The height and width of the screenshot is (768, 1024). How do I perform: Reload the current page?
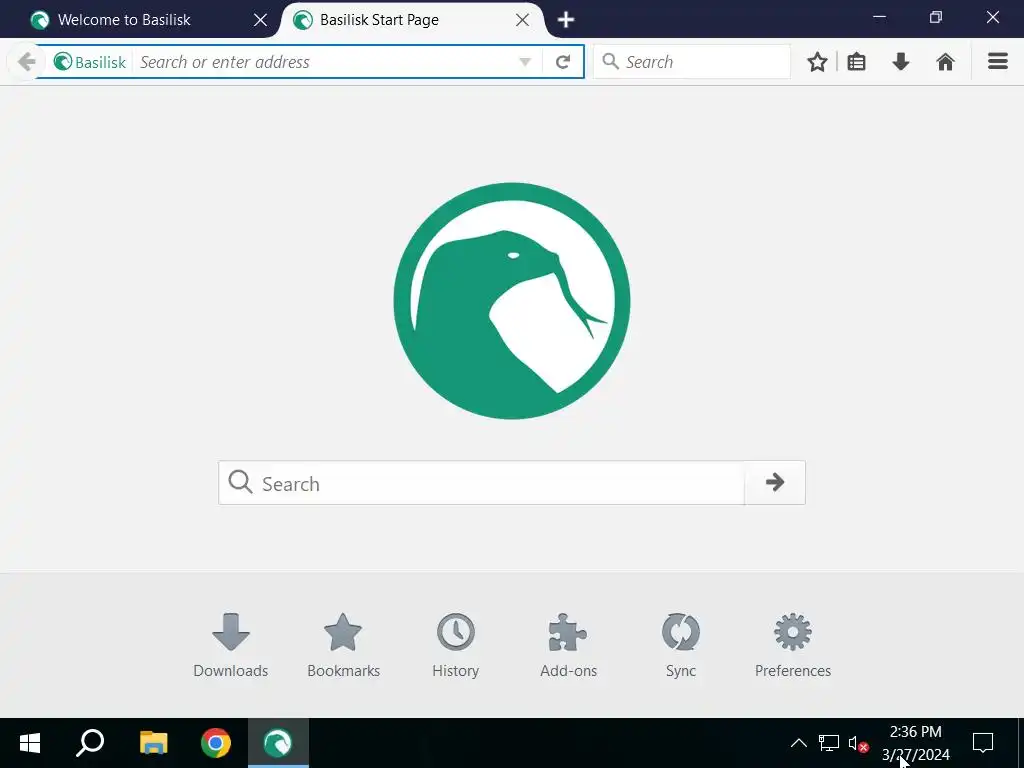pyautogui.click(x=562, y=62)
